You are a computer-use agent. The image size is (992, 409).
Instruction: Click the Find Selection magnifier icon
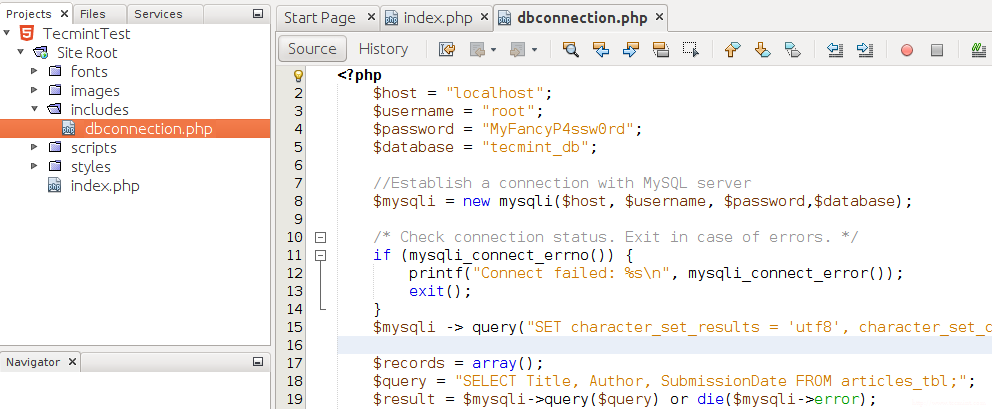(570, 49)
